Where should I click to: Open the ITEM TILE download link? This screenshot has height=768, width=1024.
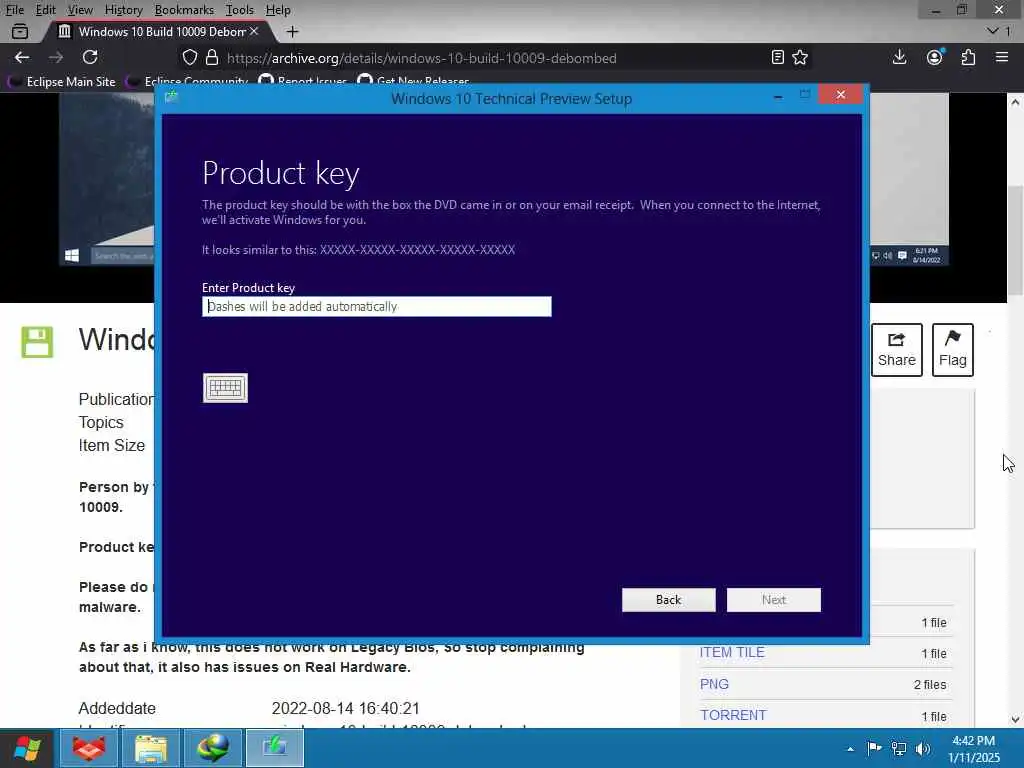pos(732,652)
